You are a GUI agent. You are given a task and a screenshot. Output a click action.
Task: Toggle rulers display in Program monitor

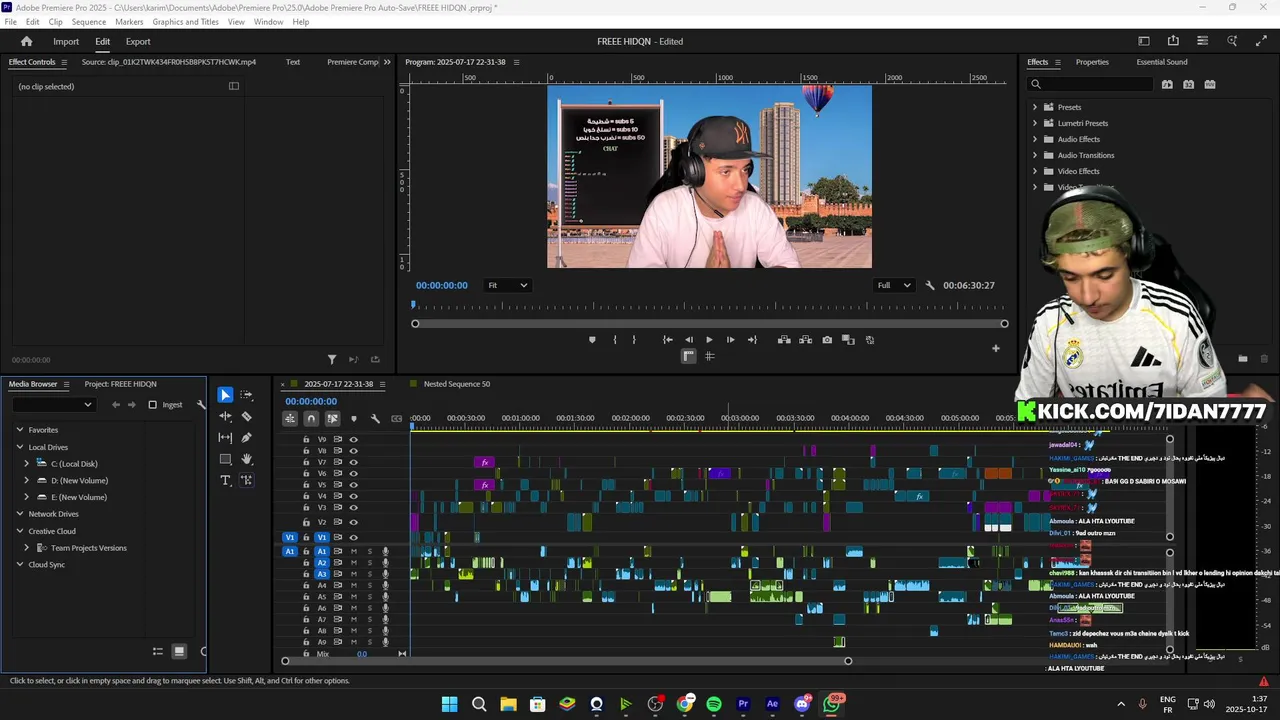click(x=688, y=356)
